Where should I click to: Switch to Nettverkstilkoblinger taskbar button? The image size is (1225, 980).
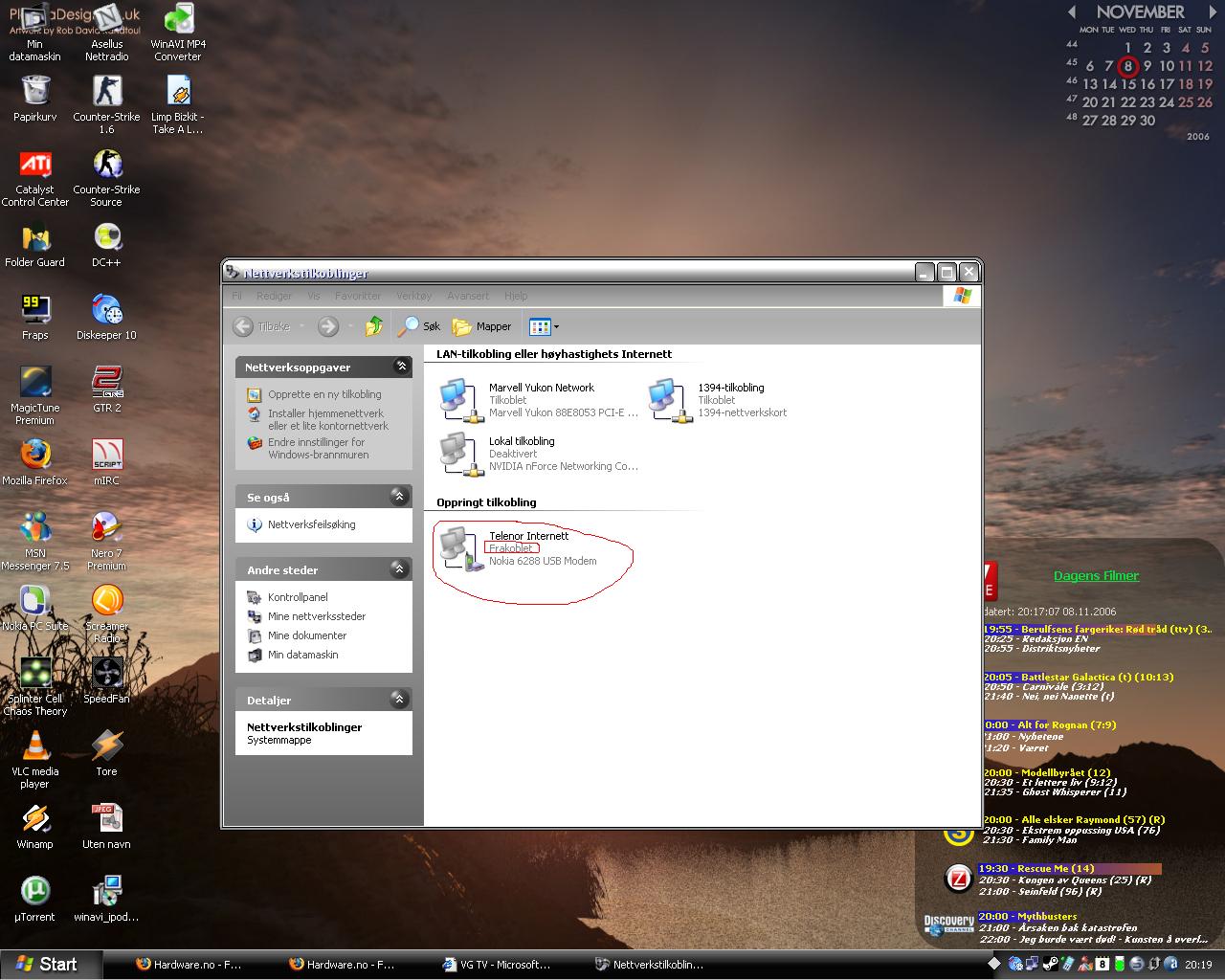[x=650, y=965]
